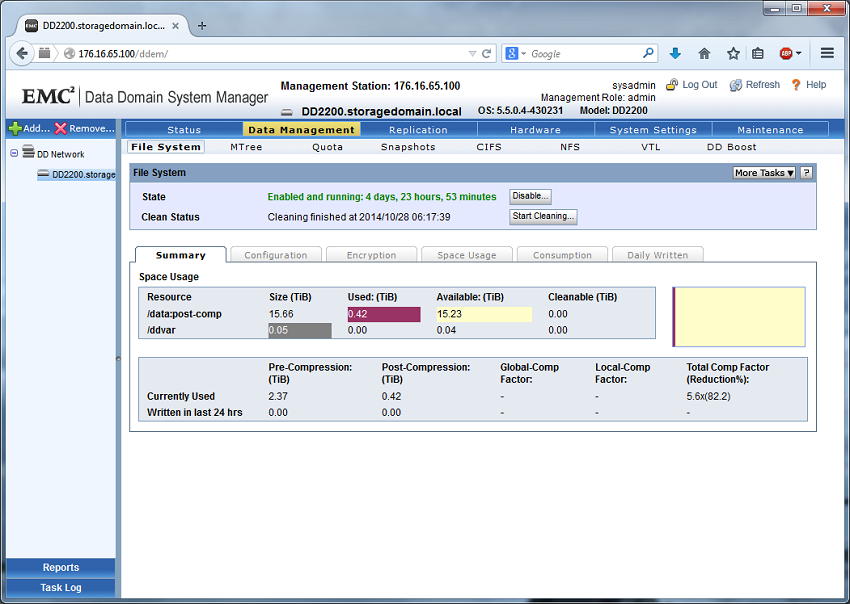Click the Google search magnifier icon

(648, 53)
